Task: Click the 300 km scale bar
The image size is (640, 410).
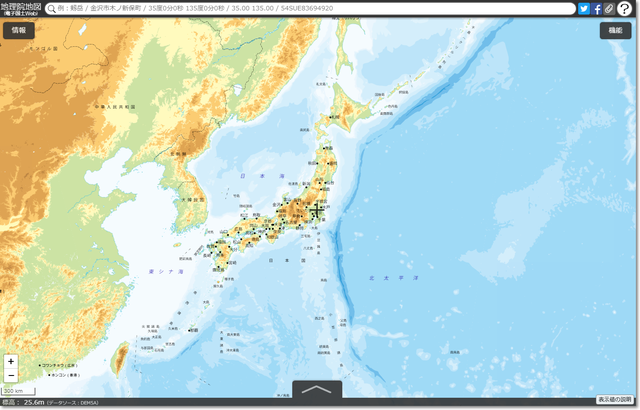Action: 14,390
